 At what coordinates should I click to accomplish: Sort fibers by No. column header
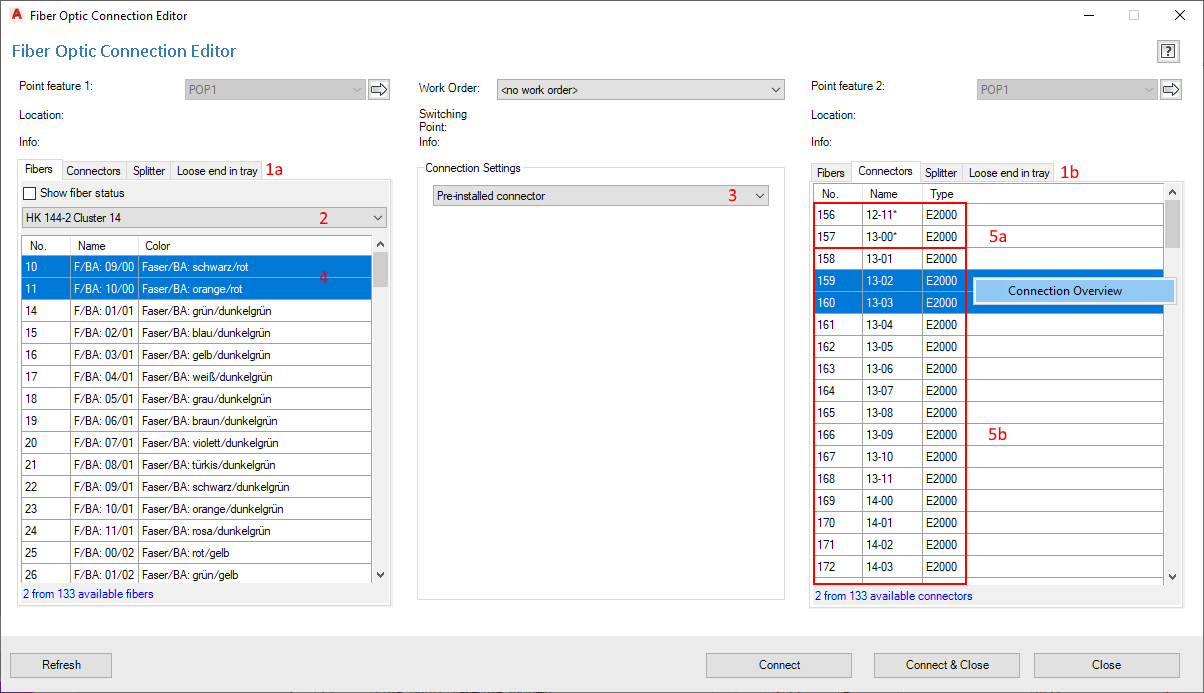(46, 245)
